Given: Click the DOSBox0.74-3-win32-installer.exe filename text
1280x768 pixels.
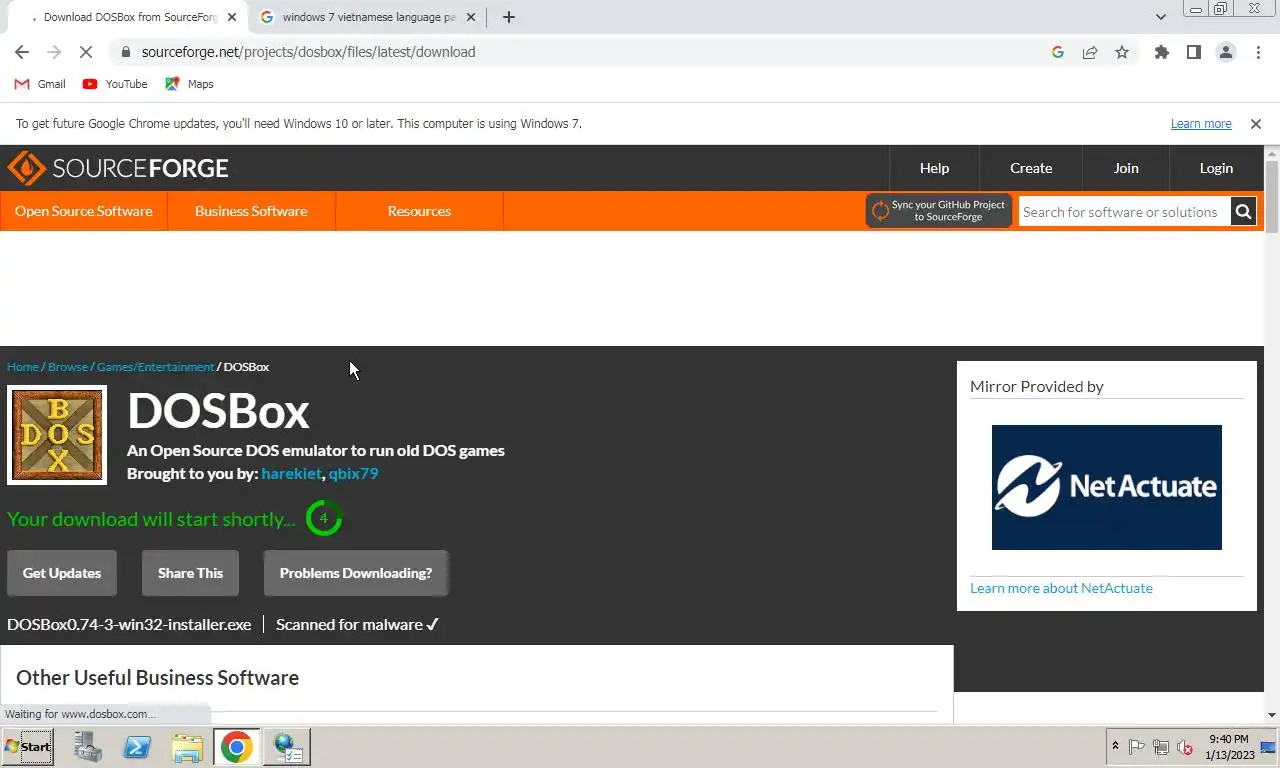Looking at the screenshot, I should [129, 624].
